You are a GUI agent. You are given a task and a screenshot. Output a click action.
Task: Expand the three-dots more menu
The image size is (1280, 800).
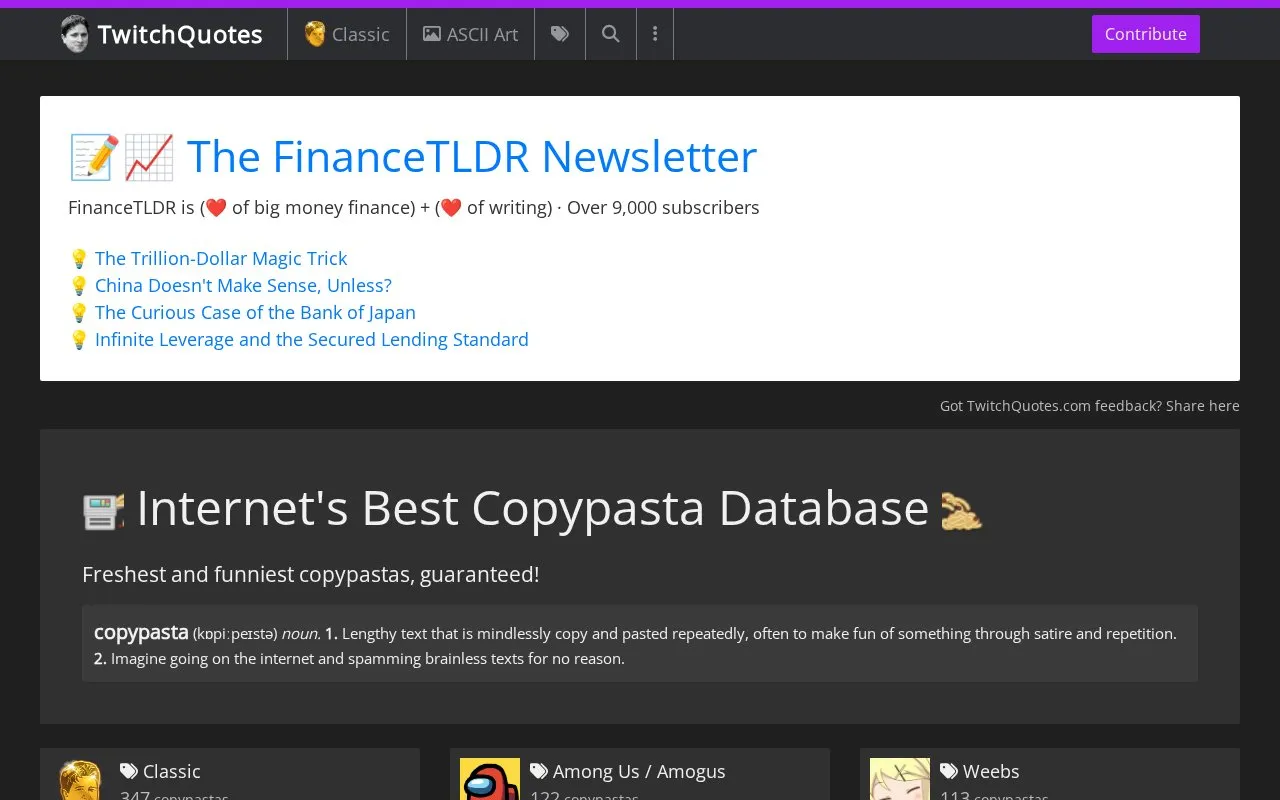click(x=655, y=34)
